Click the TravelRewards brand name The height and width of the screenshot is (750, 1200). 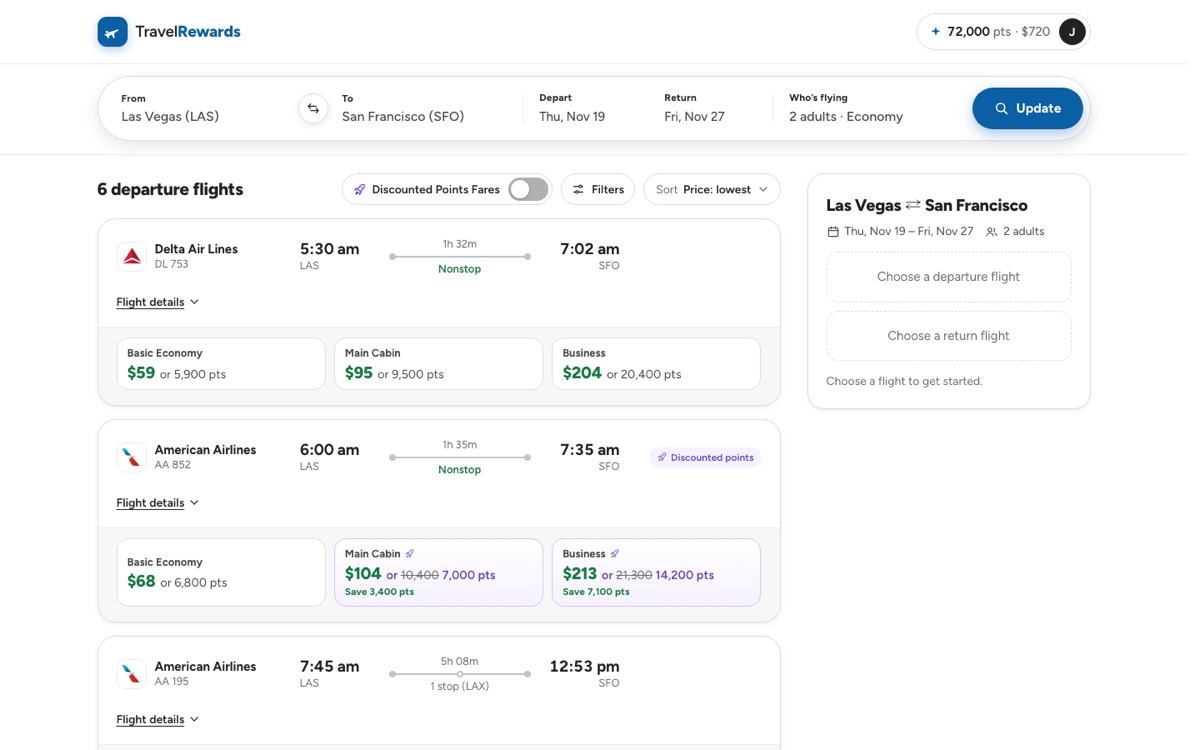pos(188,32)
